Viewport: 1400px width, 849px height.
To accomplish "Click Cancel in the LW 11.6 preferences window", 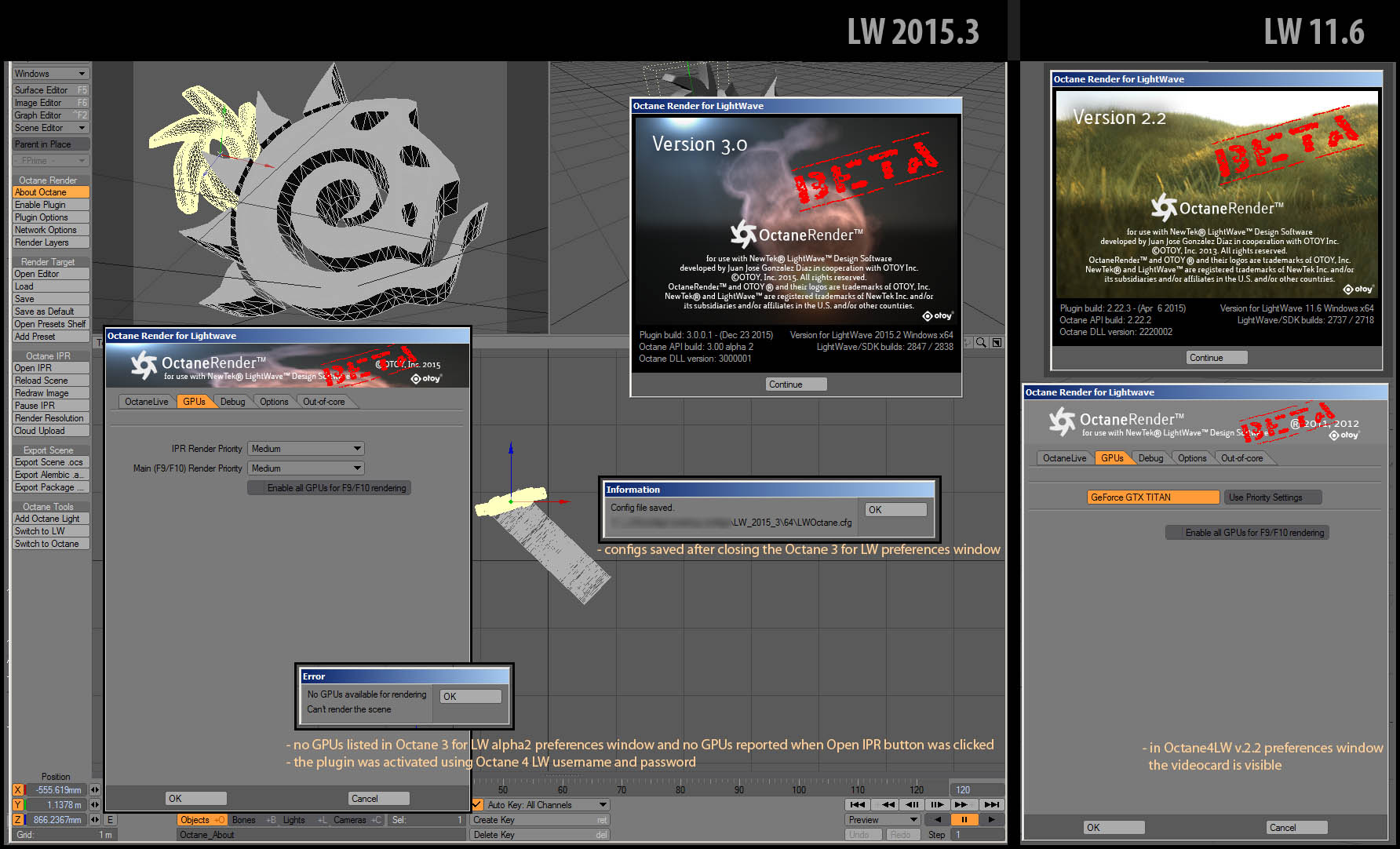I will click(x=1296, y=828).
